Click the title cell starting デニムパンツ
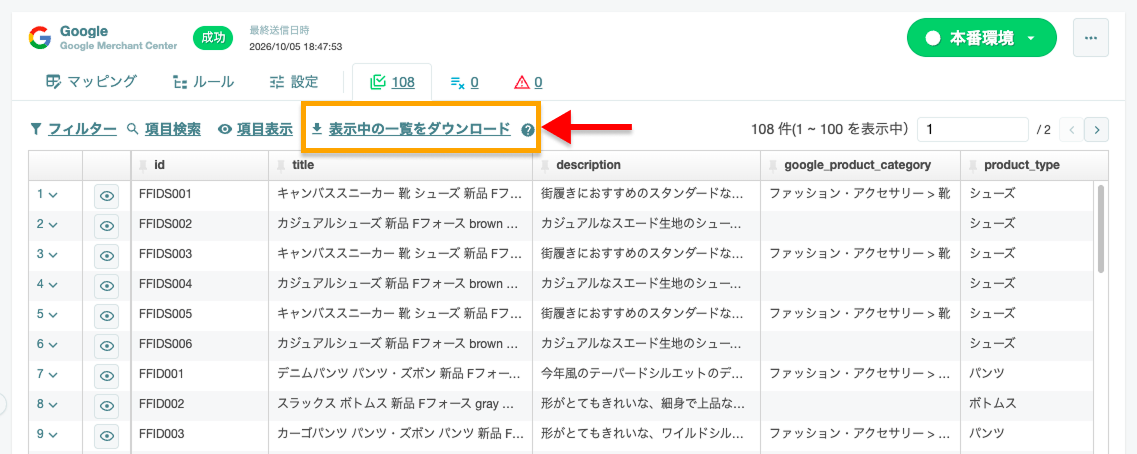1137x454 pixels. [x=400, y=374]
